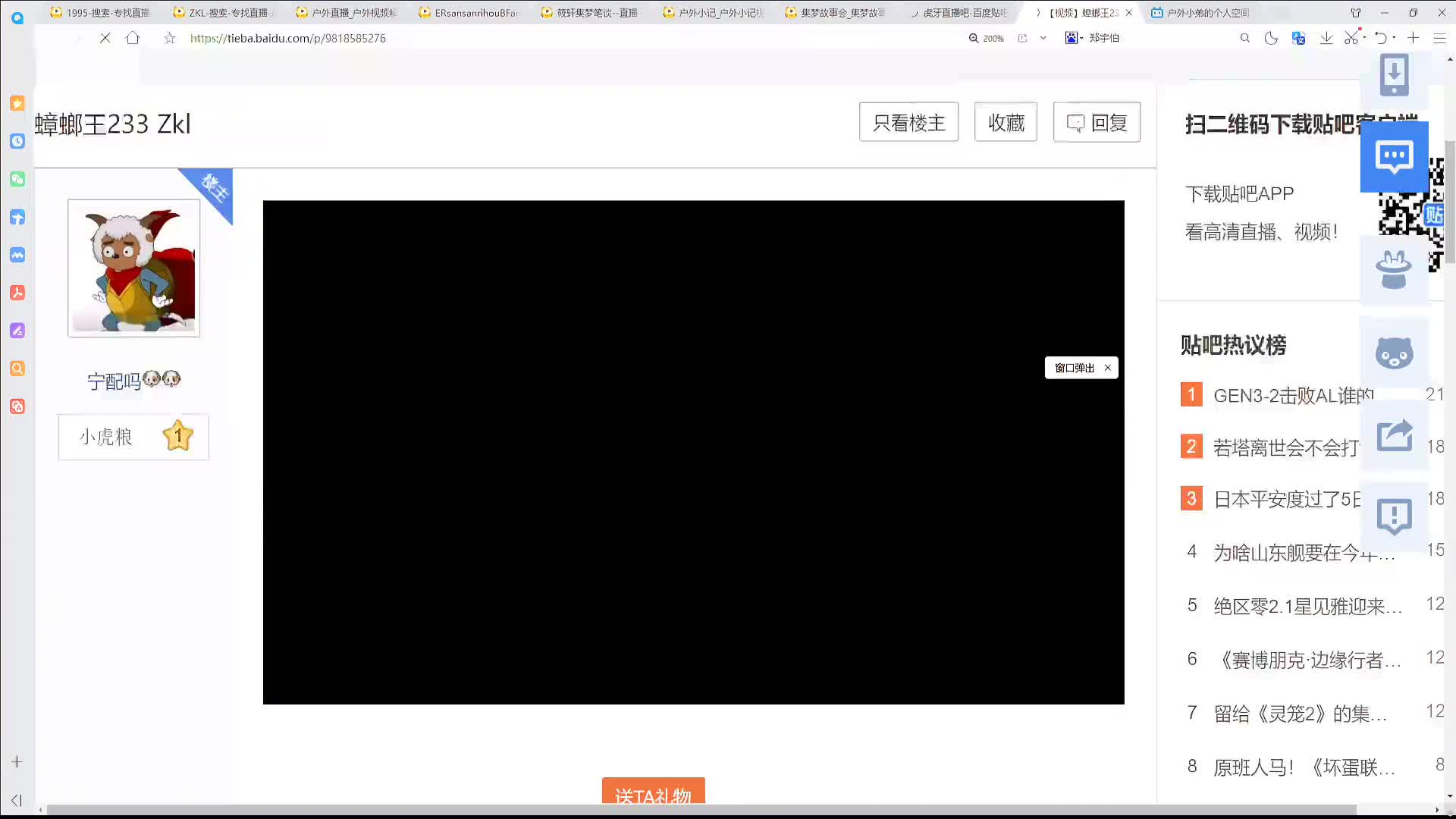The image size is (1456, 819).
Task: Open a new tab with plus icon
Action: 1414,38
